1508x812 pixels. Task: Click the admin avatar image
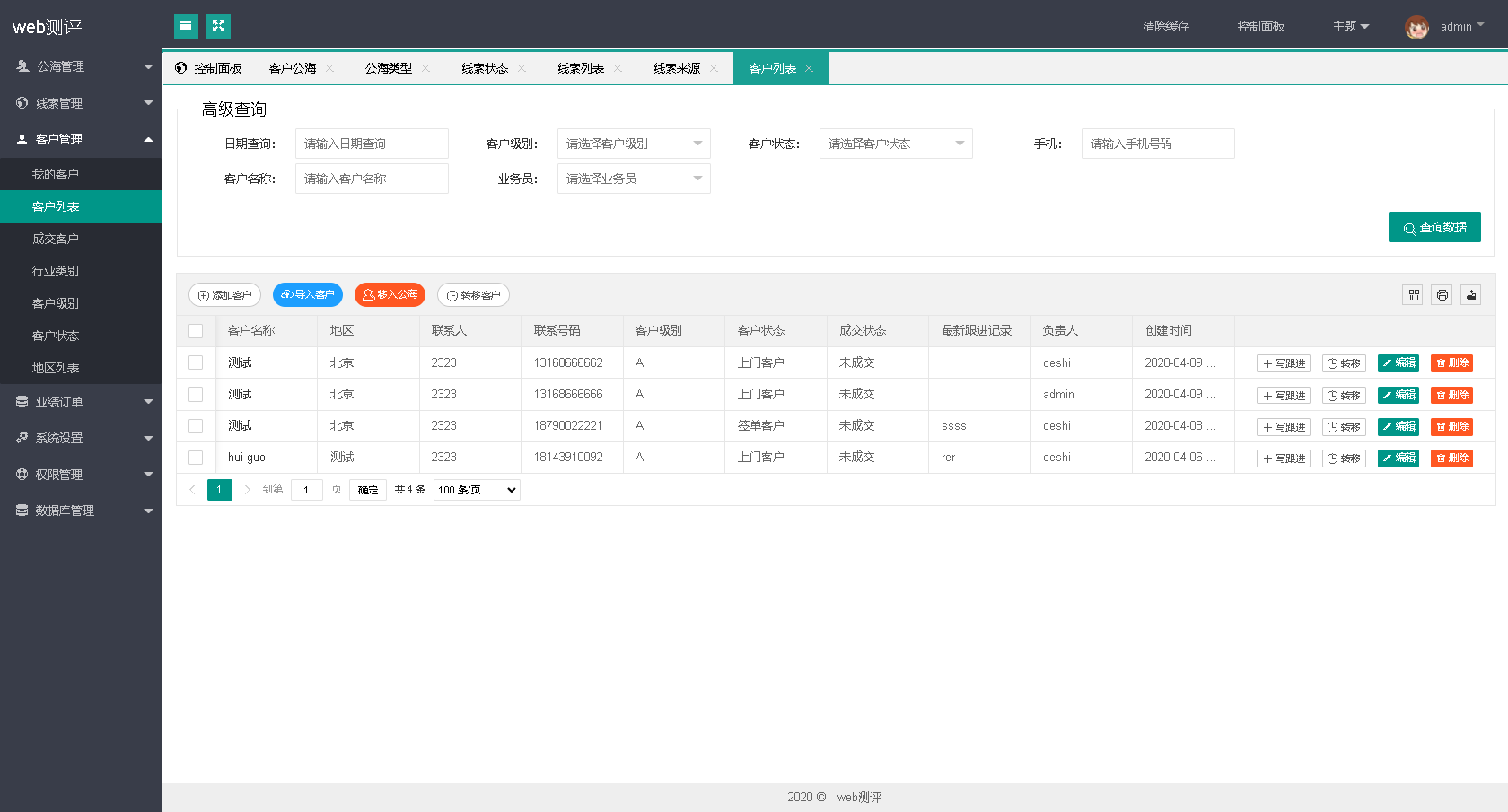1416,27
